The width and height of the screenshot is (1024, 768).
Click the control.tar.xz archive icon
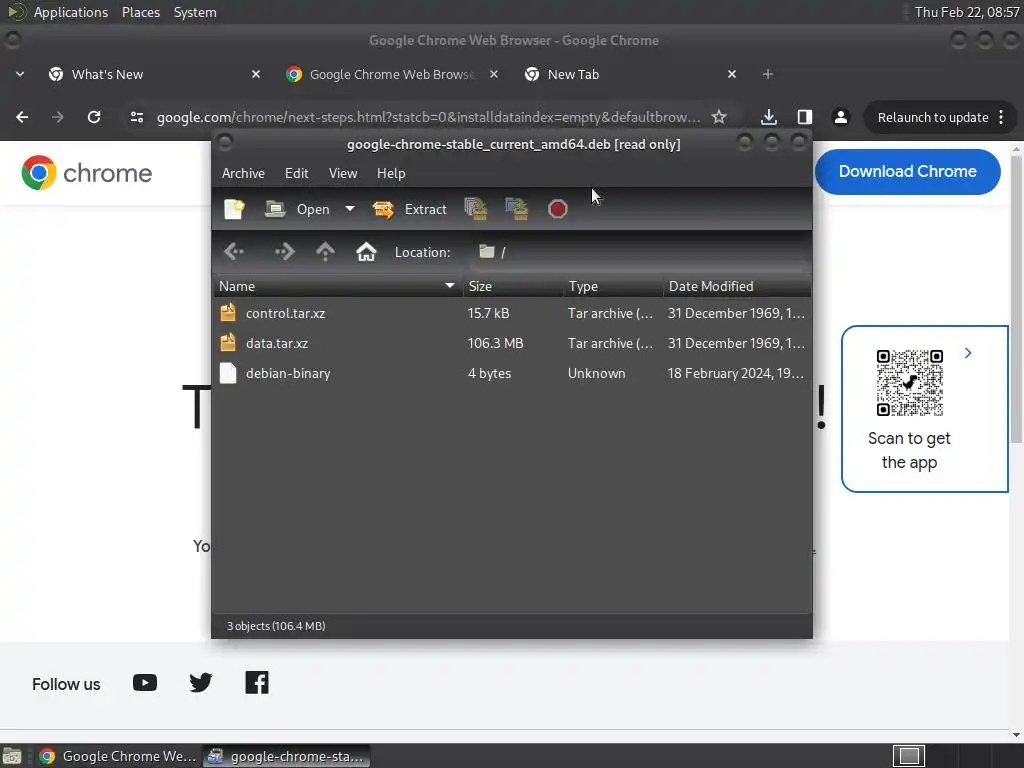[228, 313]
